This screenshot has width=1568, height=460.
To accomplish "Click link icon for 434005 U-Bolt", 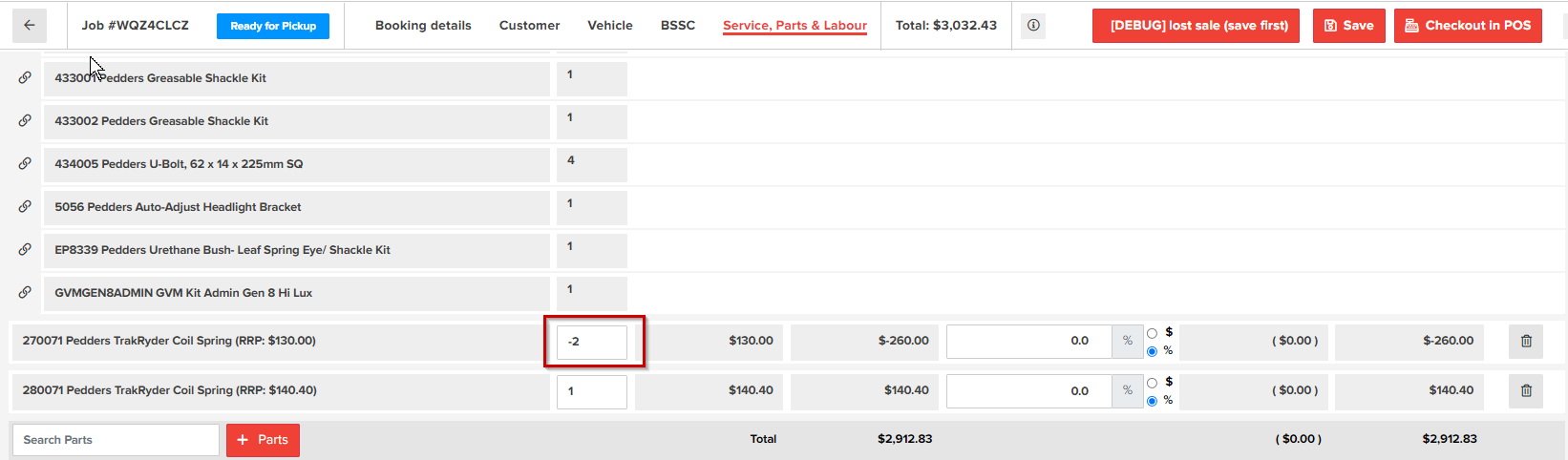I will point(25,164).
